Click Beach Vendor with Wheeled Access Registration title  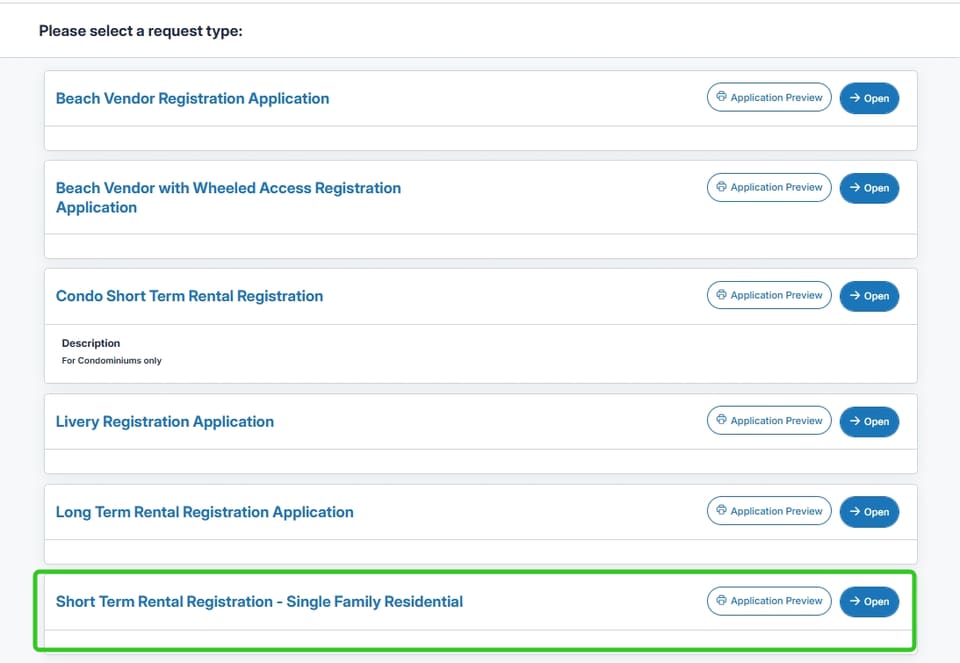pyautogui.click(x=228, y=198)
